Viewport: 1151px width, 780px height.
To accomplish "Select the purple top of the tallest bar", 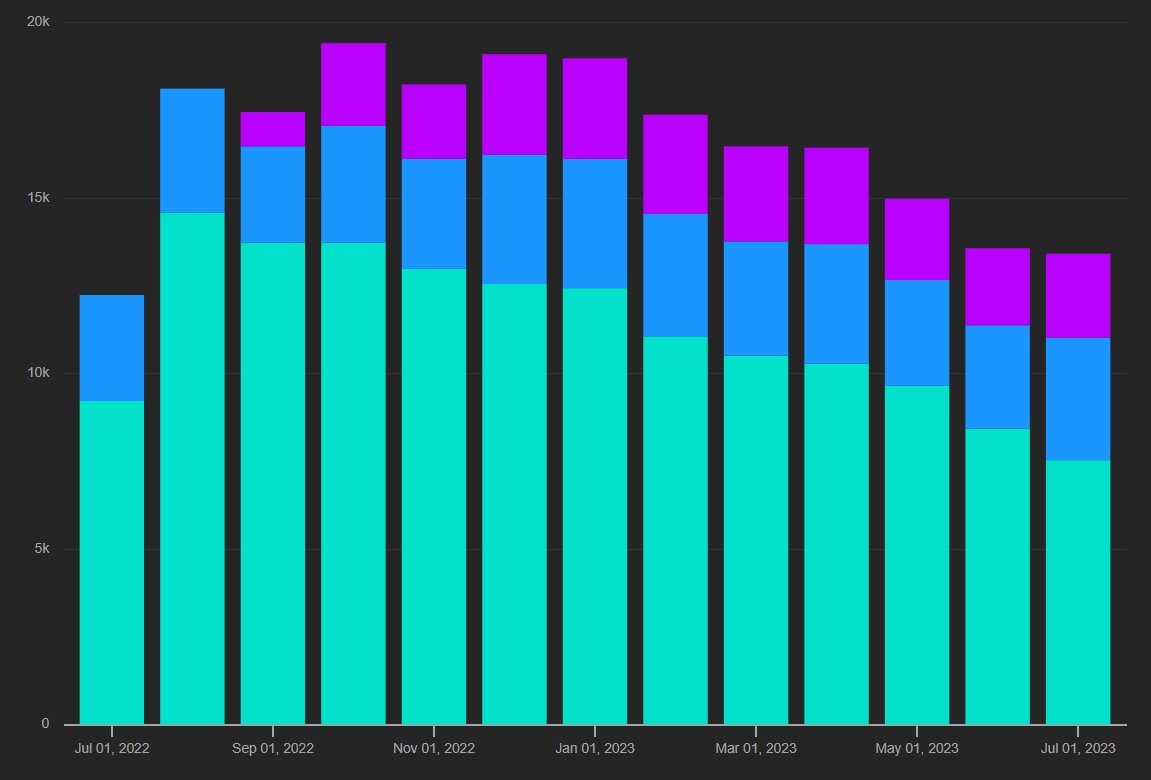I will pos(353,84).
